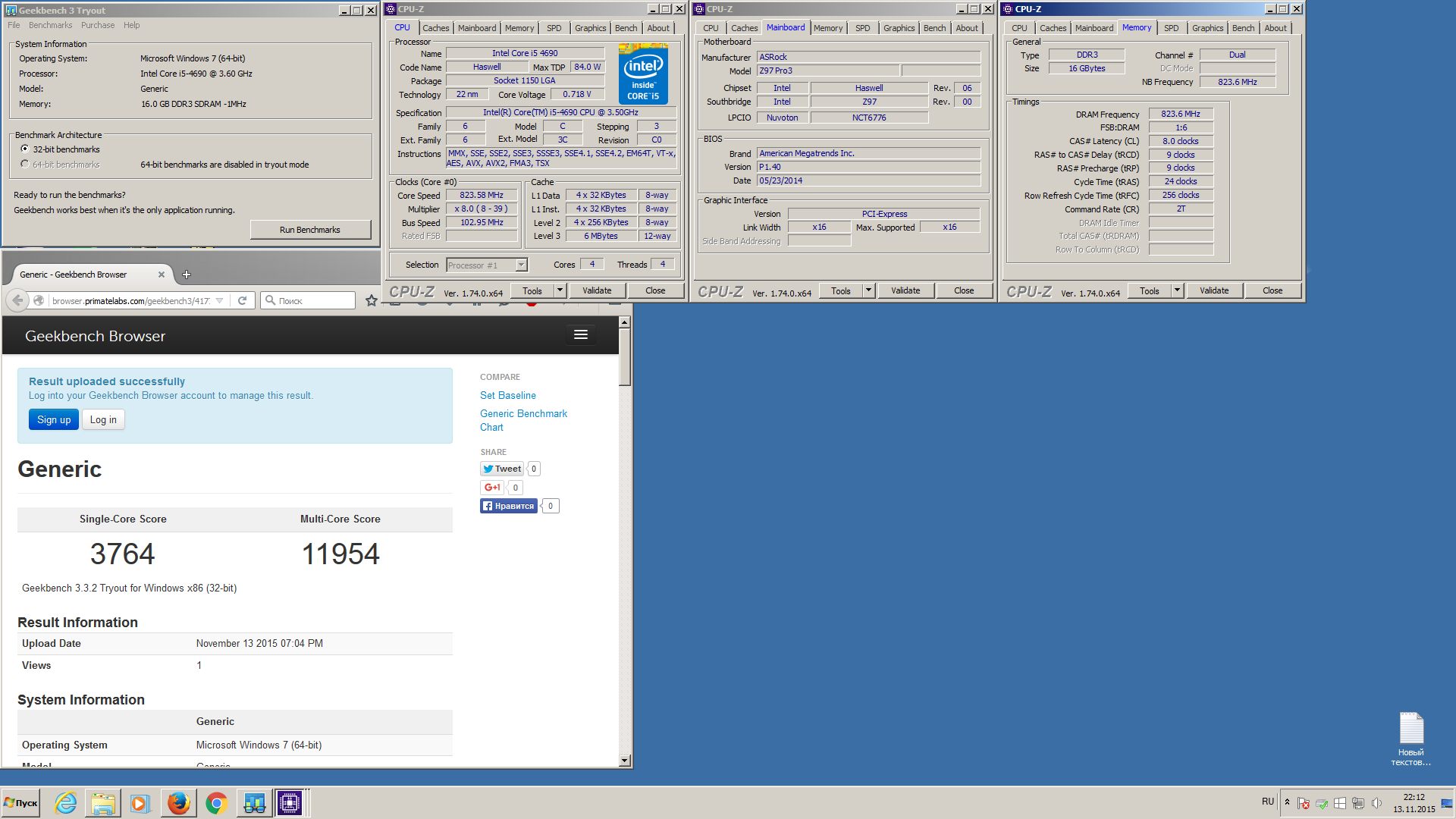Switch to Graphics tab in Memory CPU-Z window
1456x819 pixels.
tap(1207, 28)
